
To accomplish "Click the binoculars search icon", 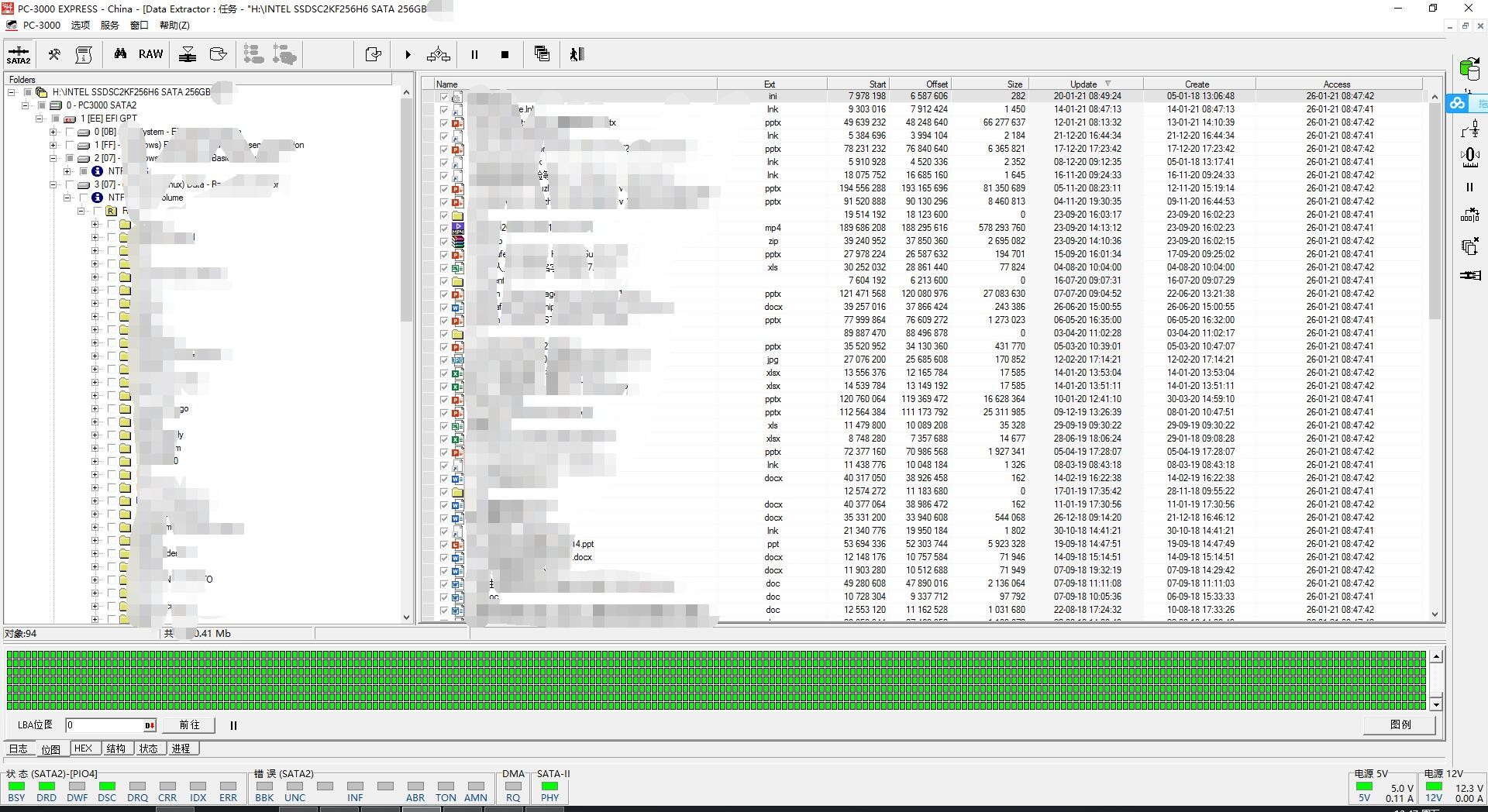I will click(x=120, y=54).
